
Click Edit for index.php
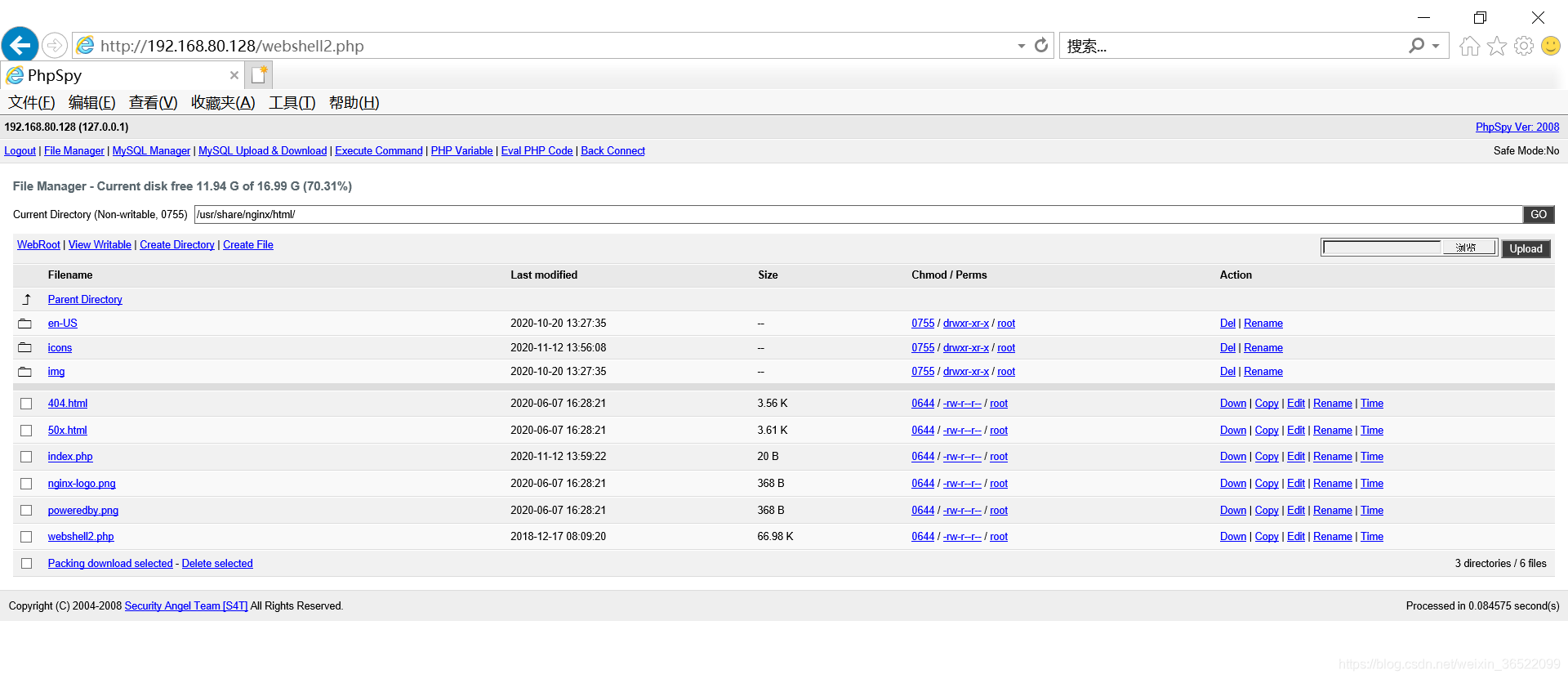tap(1296, 457)
